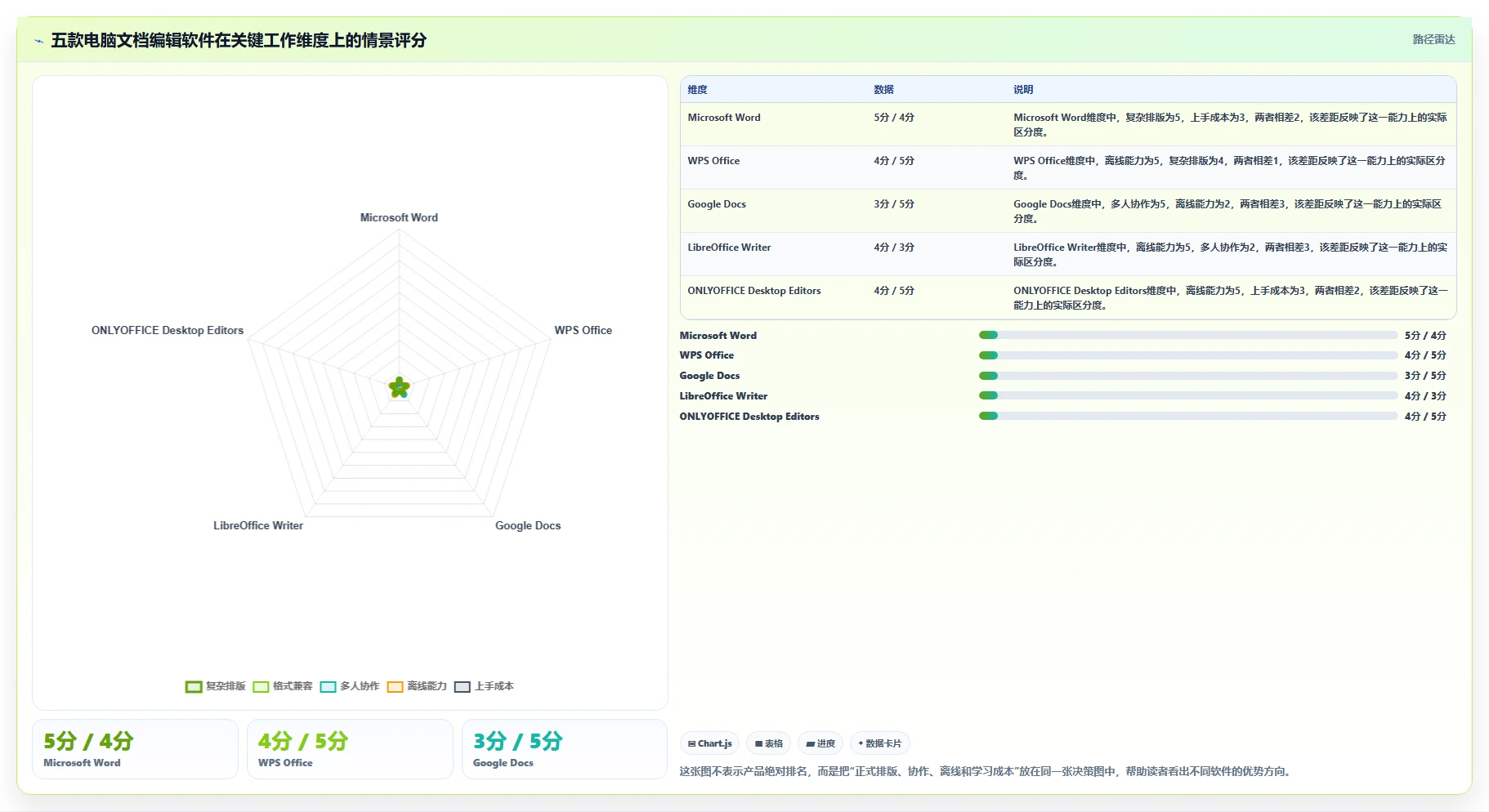The height and width of the screenshot is (812, 1489).
Task: Toggle 格式兼容 legend swatch in radar chart
Action: point(261,687)
